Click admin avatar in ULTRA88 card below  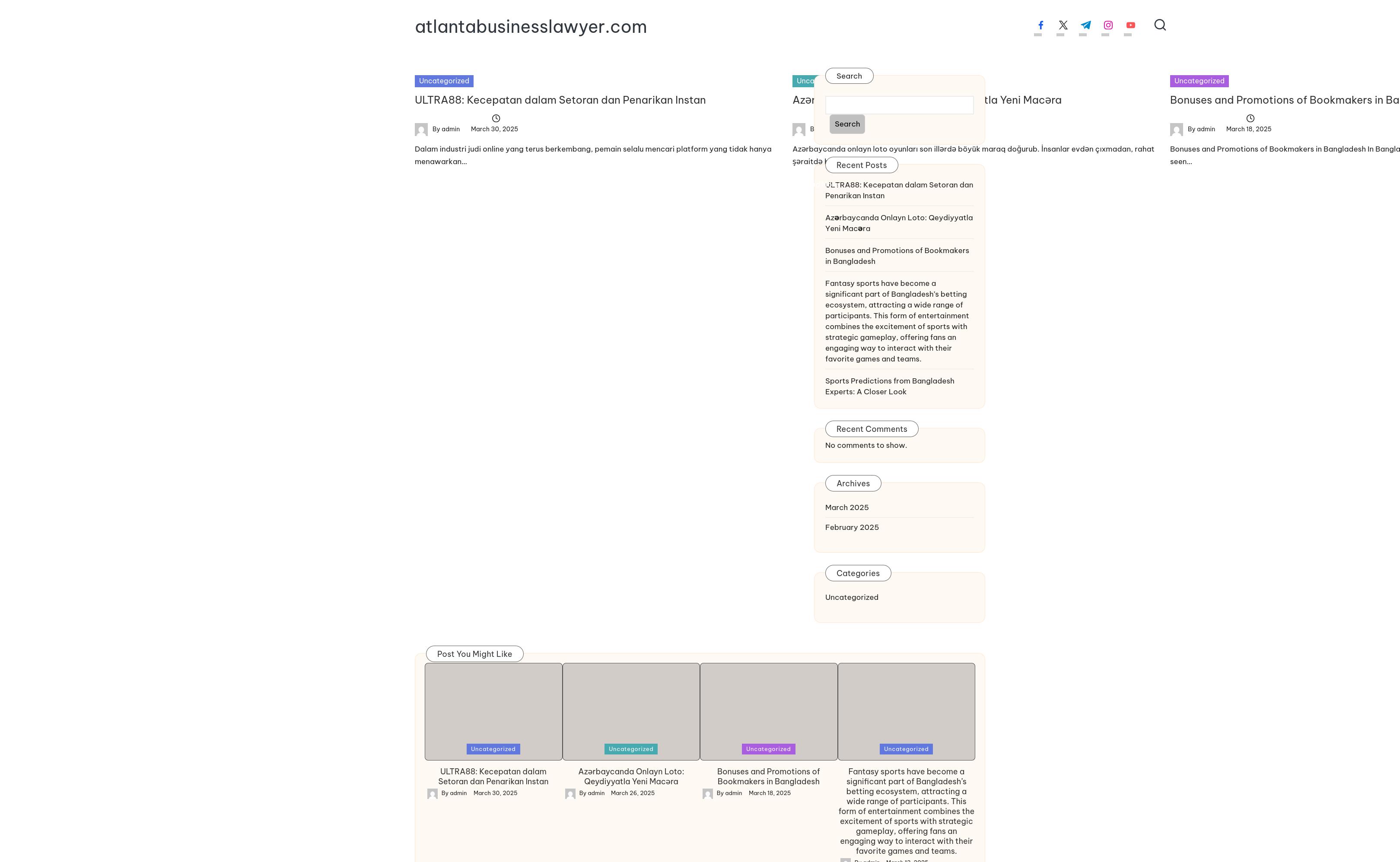(x=433, y=794)
